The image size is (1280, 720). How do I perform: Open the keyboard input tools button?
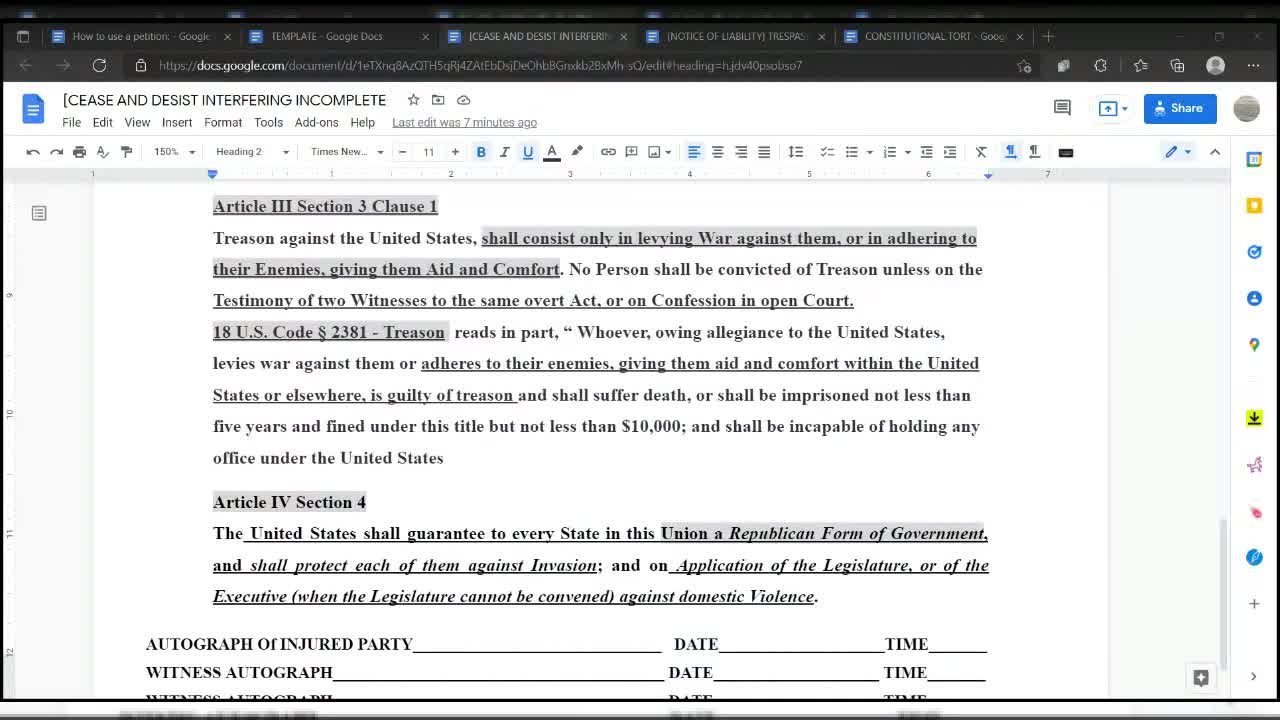1066,152
